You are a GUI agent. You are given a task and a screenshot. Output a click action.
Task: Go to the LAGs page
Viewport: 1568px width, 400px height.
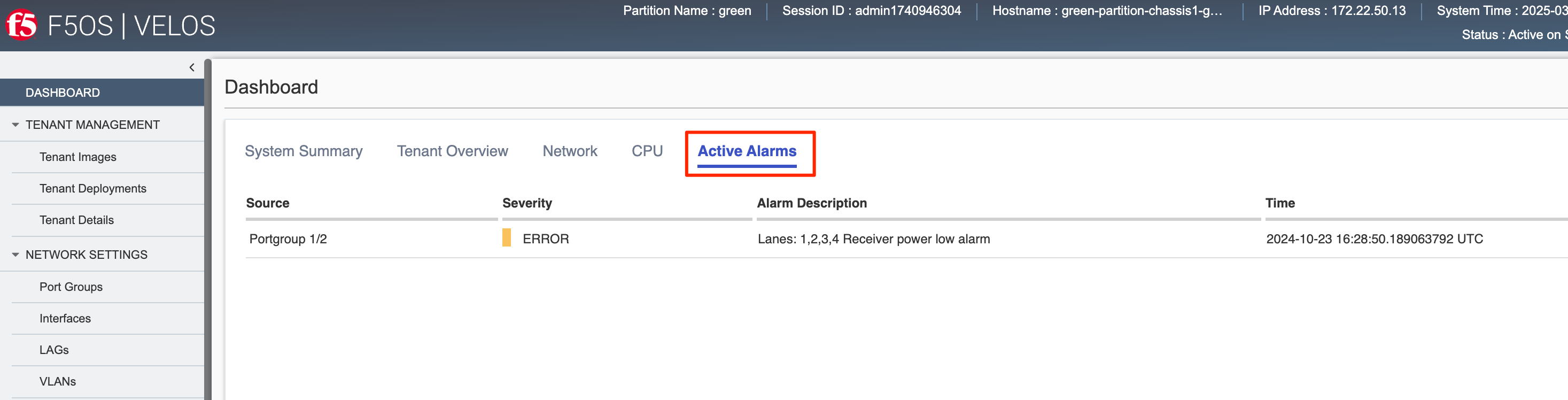[54, 351]
